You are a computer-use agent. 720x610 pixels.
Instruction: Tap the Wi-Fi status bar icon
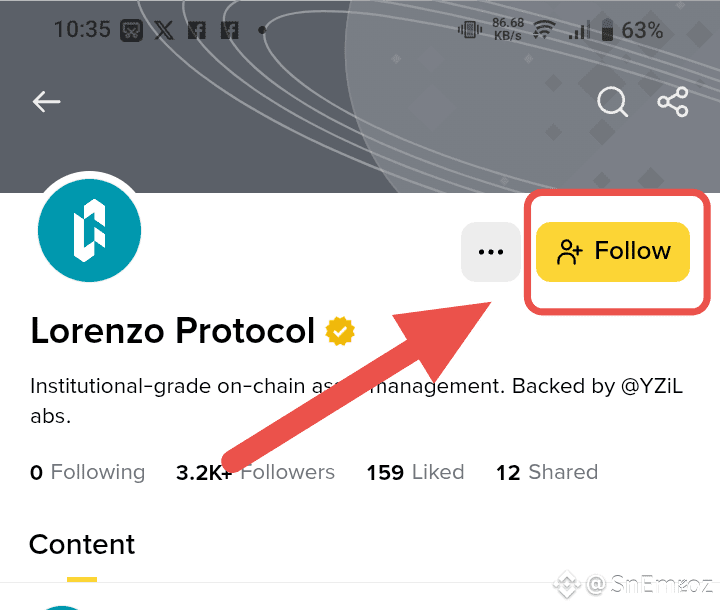[x=543, y=30]
